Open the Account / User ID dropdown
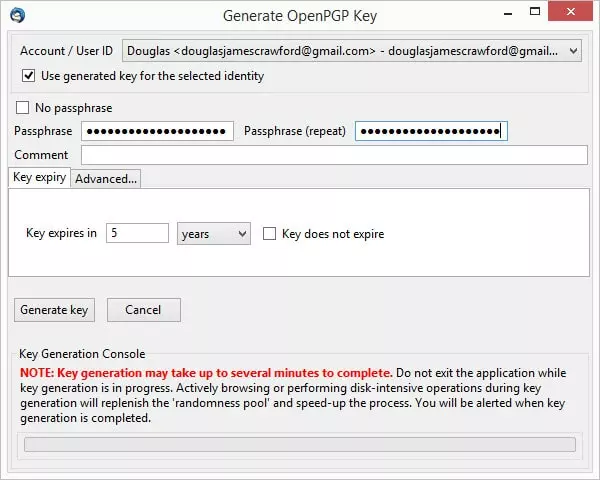600x480 pixels. point(572,50)
